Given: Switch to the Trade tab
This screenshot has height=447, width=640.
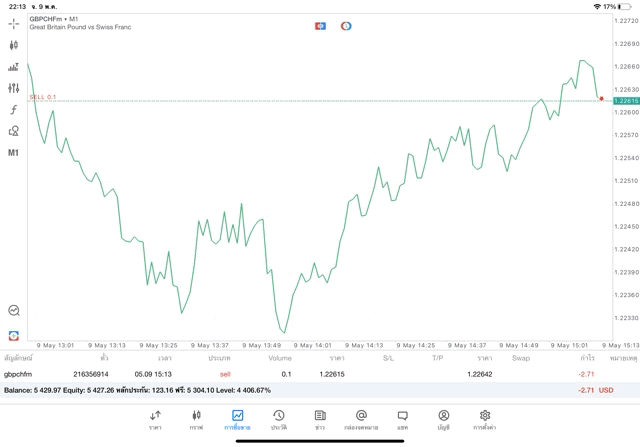Looking at the screenshot, I should click(x=237, y=420).
